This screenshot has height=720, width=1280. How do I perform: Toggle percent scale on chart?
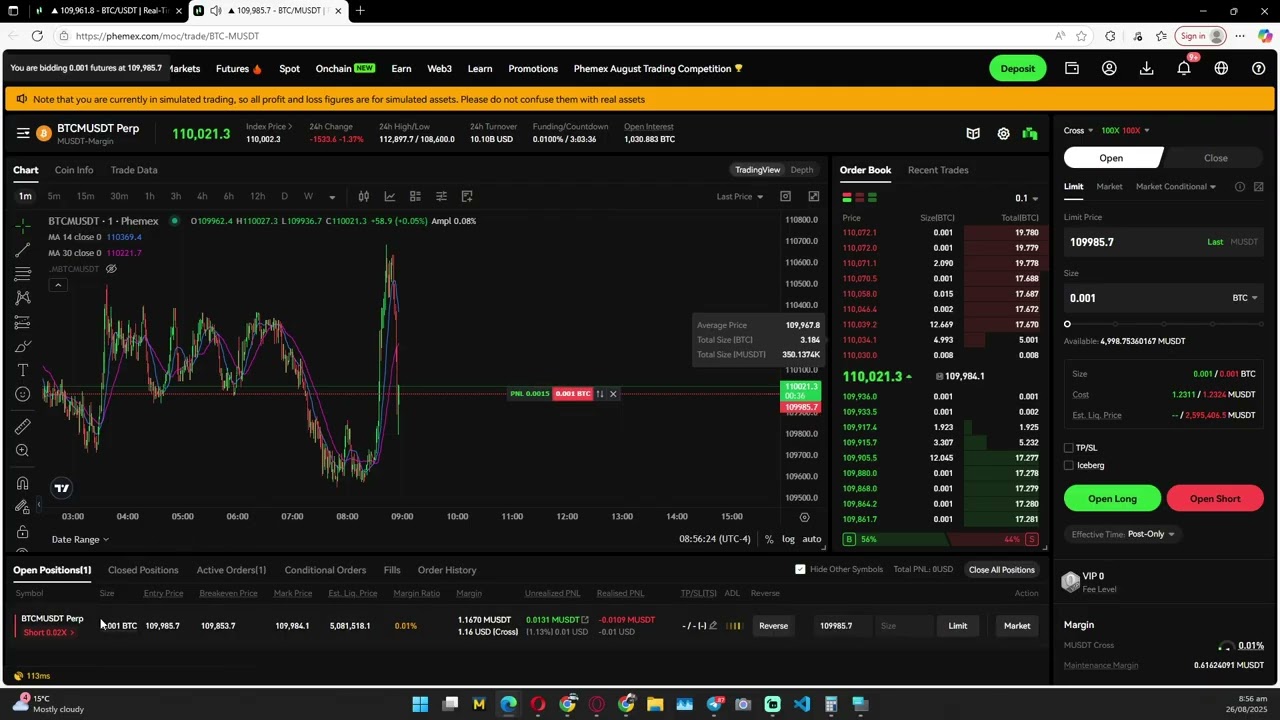tap(769, 539)
